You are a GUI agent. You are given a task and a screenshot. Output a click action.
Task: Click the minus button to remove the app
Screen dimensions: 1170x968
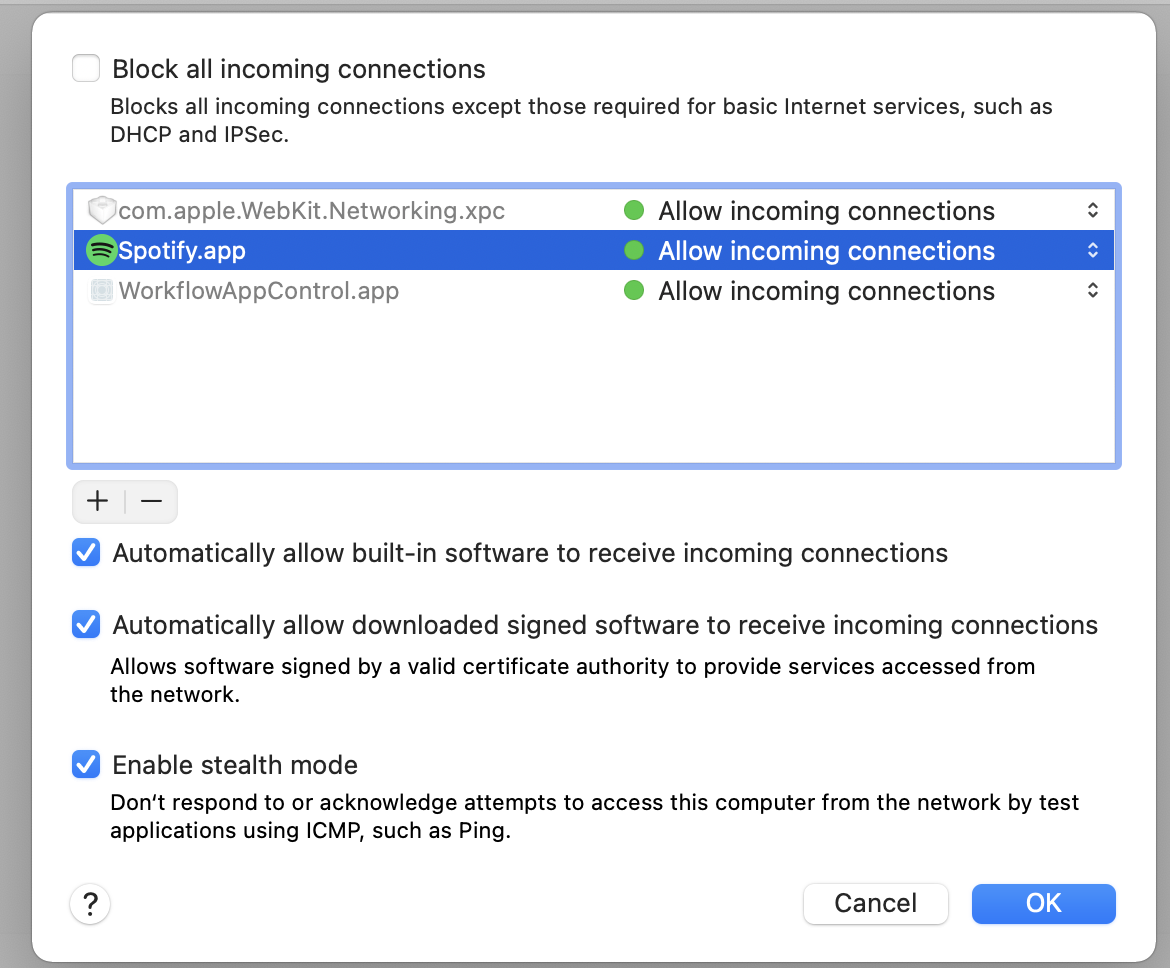[x=151, y=502]
